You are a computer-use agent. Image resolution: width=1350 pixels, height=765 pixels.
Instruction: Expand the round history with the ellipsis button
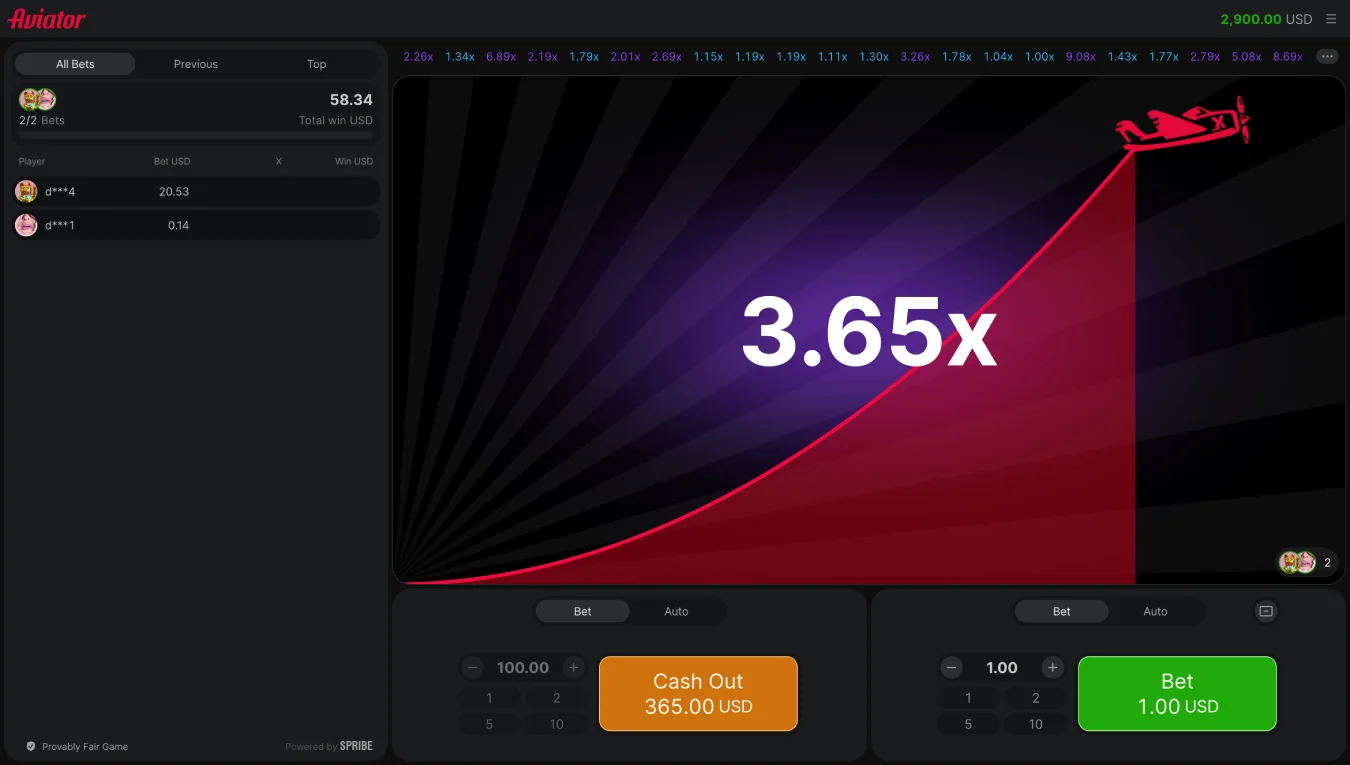tap(1327, 57)
